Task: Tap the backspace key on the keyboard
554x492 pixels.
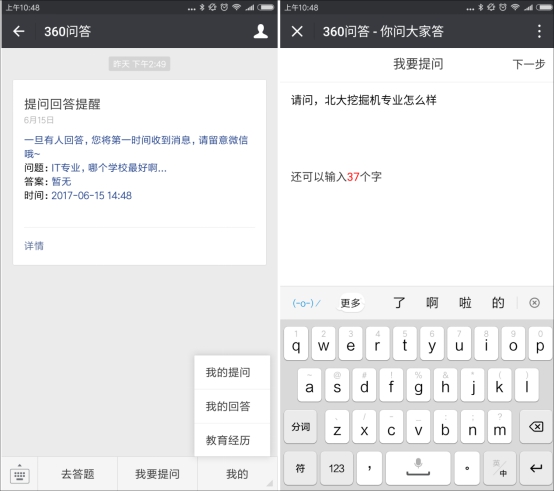Action: (x=536, y=427)
